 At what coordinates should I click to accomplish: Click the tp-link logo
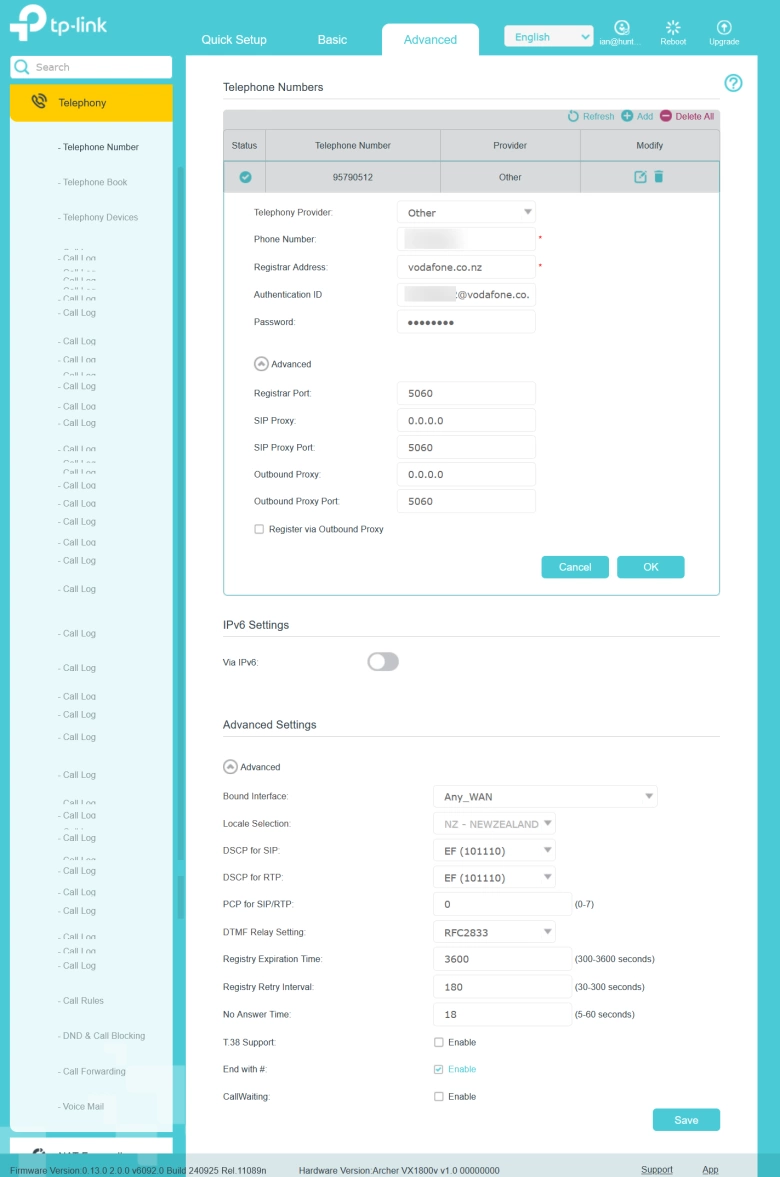(58, 23)
